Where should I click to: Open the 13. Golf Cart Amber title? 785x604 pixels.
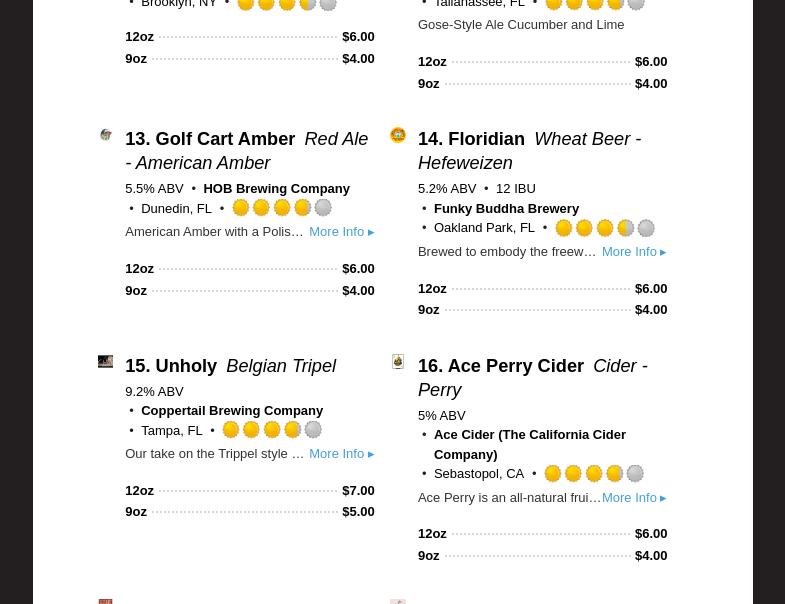click(210, 139)
